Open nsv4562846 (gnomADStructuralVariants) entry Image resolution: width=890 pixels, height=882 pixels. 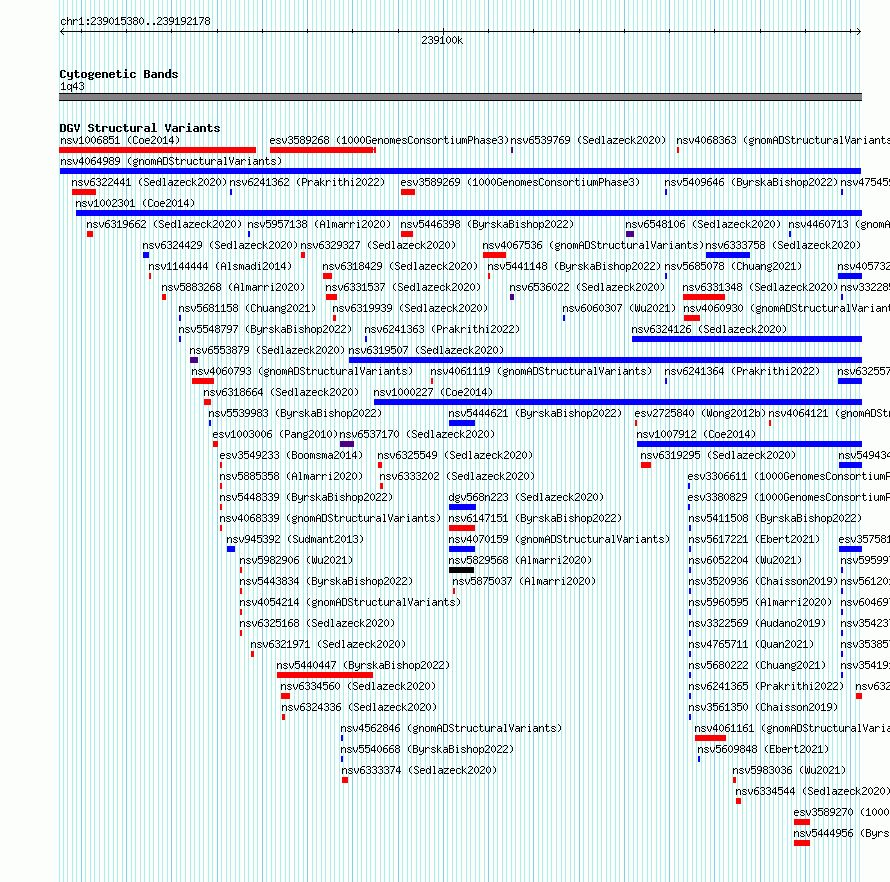click(451, 728)
